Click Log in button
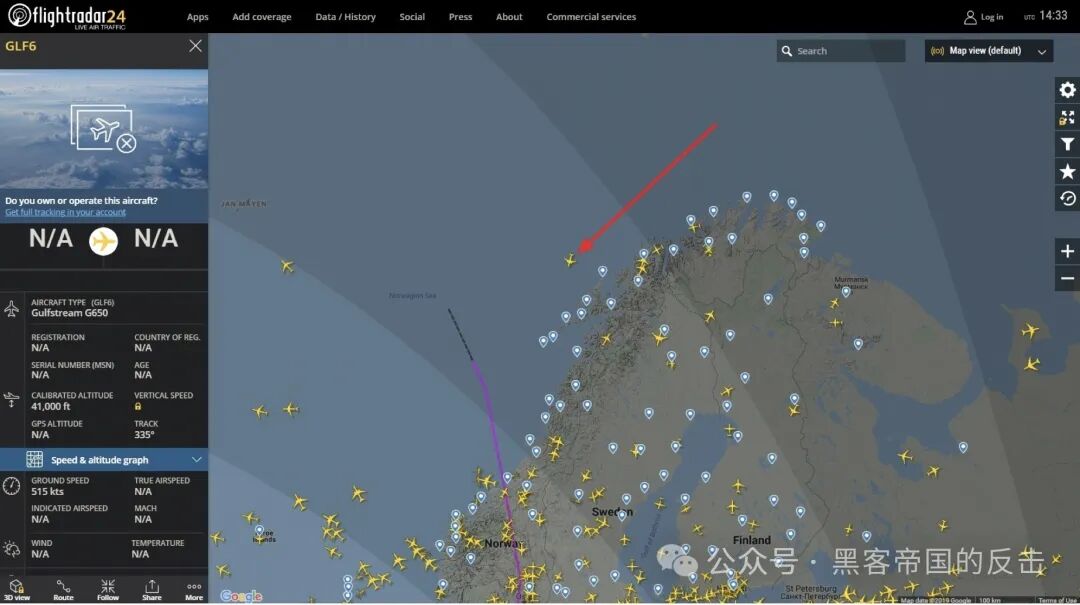 (x=984, y=17)
